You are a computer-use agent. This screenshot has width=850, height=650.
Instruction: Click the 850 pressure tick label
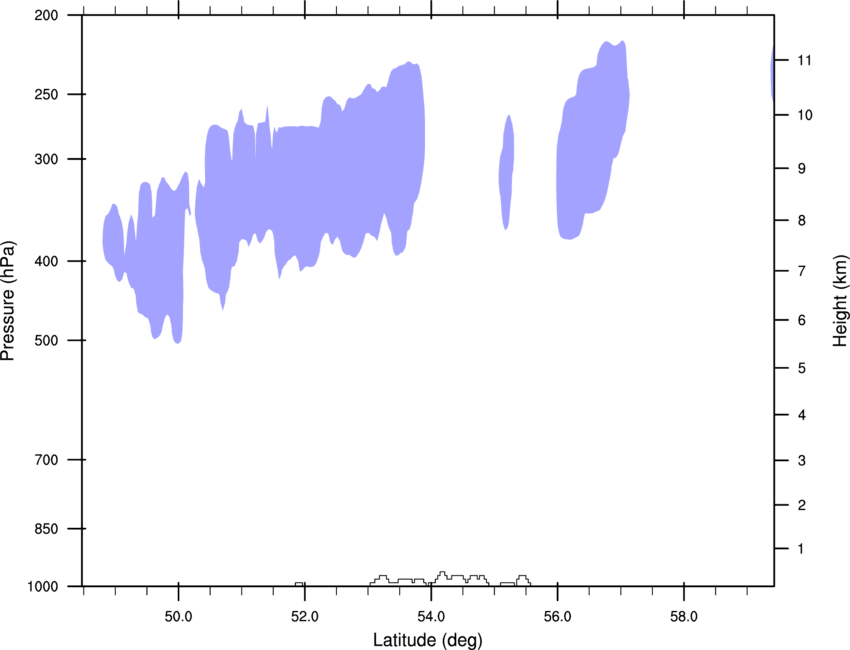click(x=46, y=529)
